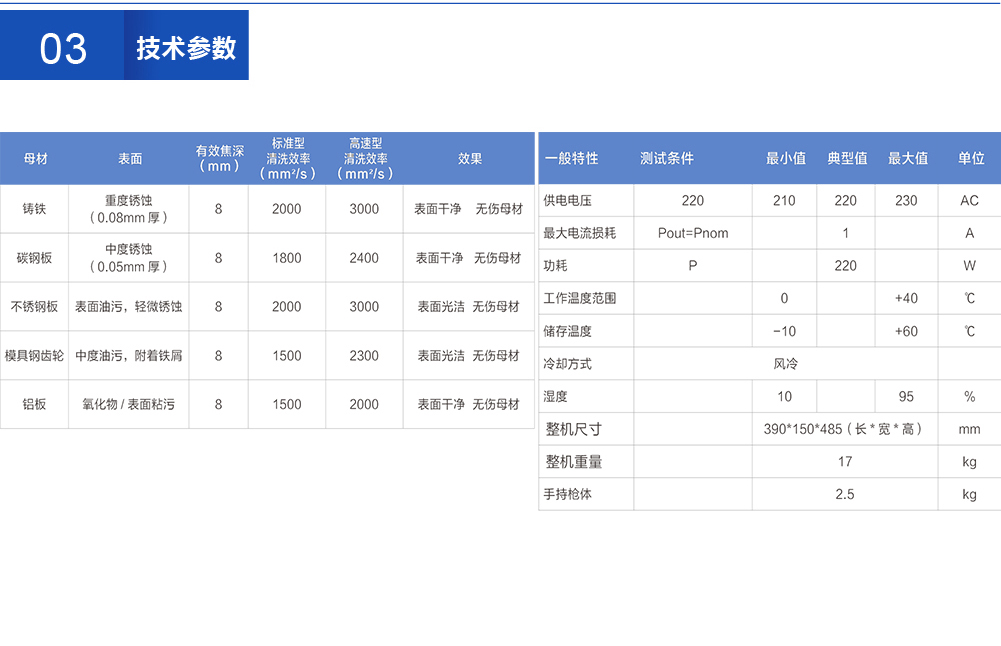Select the 一般特性 column header
Screen dimensions: 1001x646
tap(571, 158)
